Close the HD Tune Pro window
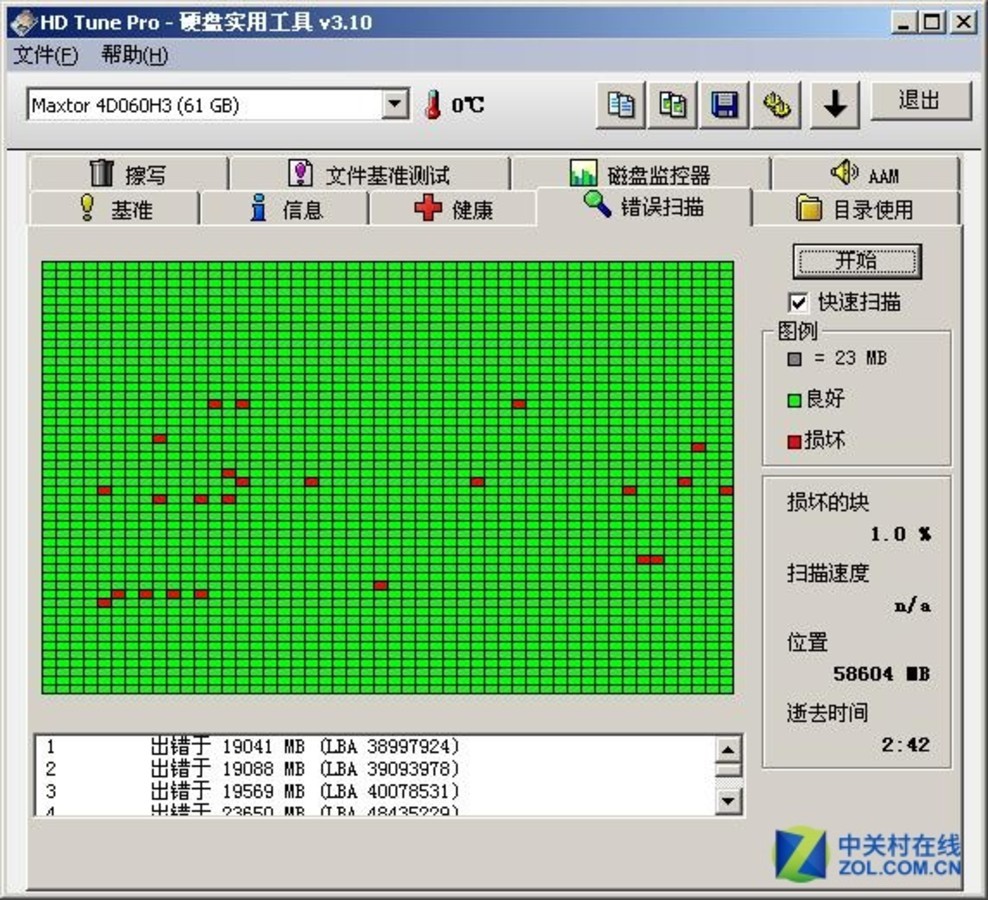The image size is (988, 900). click(x=964, y=23)
